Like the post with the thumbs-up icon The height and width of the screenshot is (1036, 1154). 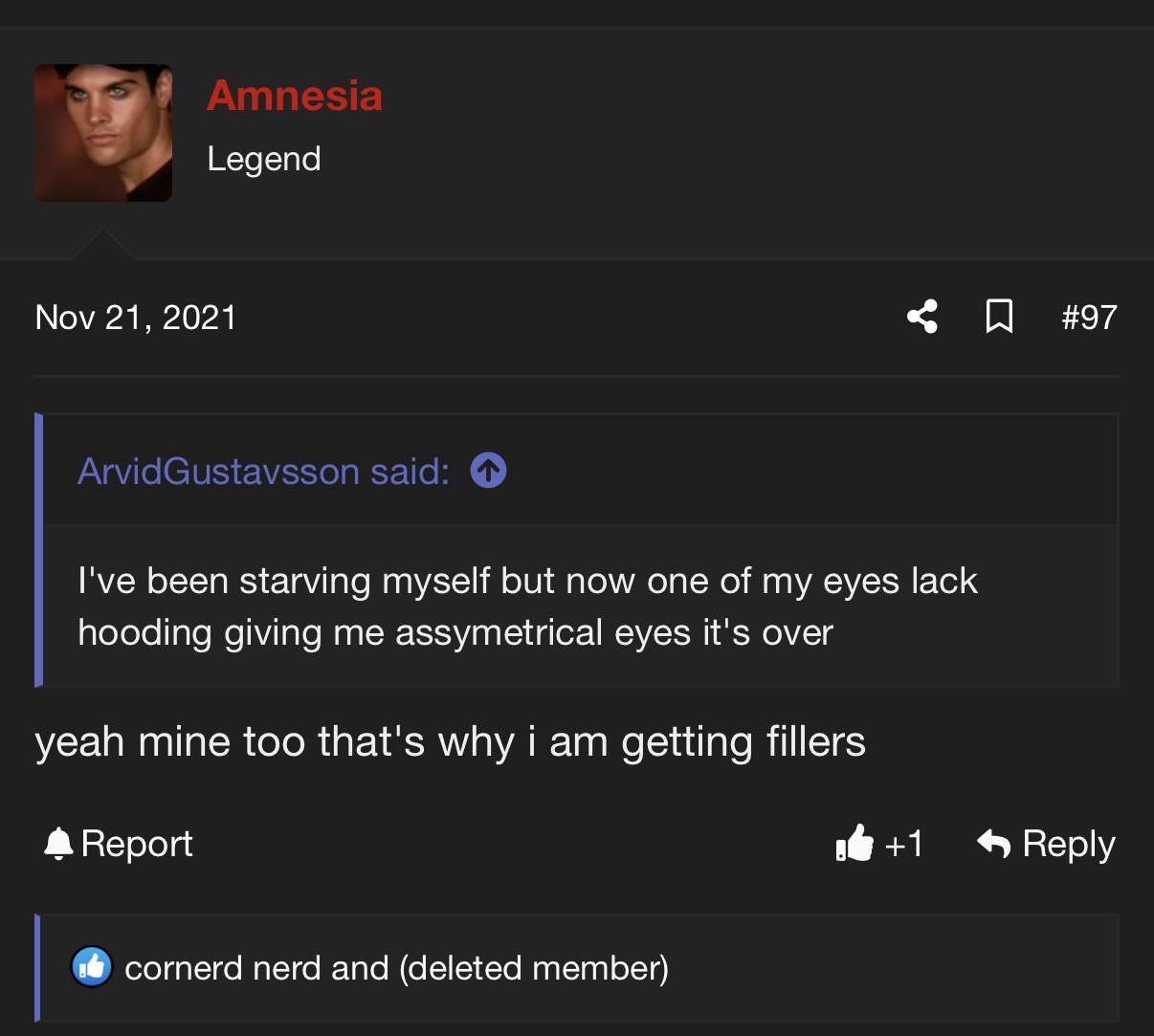tap(854, 844)
